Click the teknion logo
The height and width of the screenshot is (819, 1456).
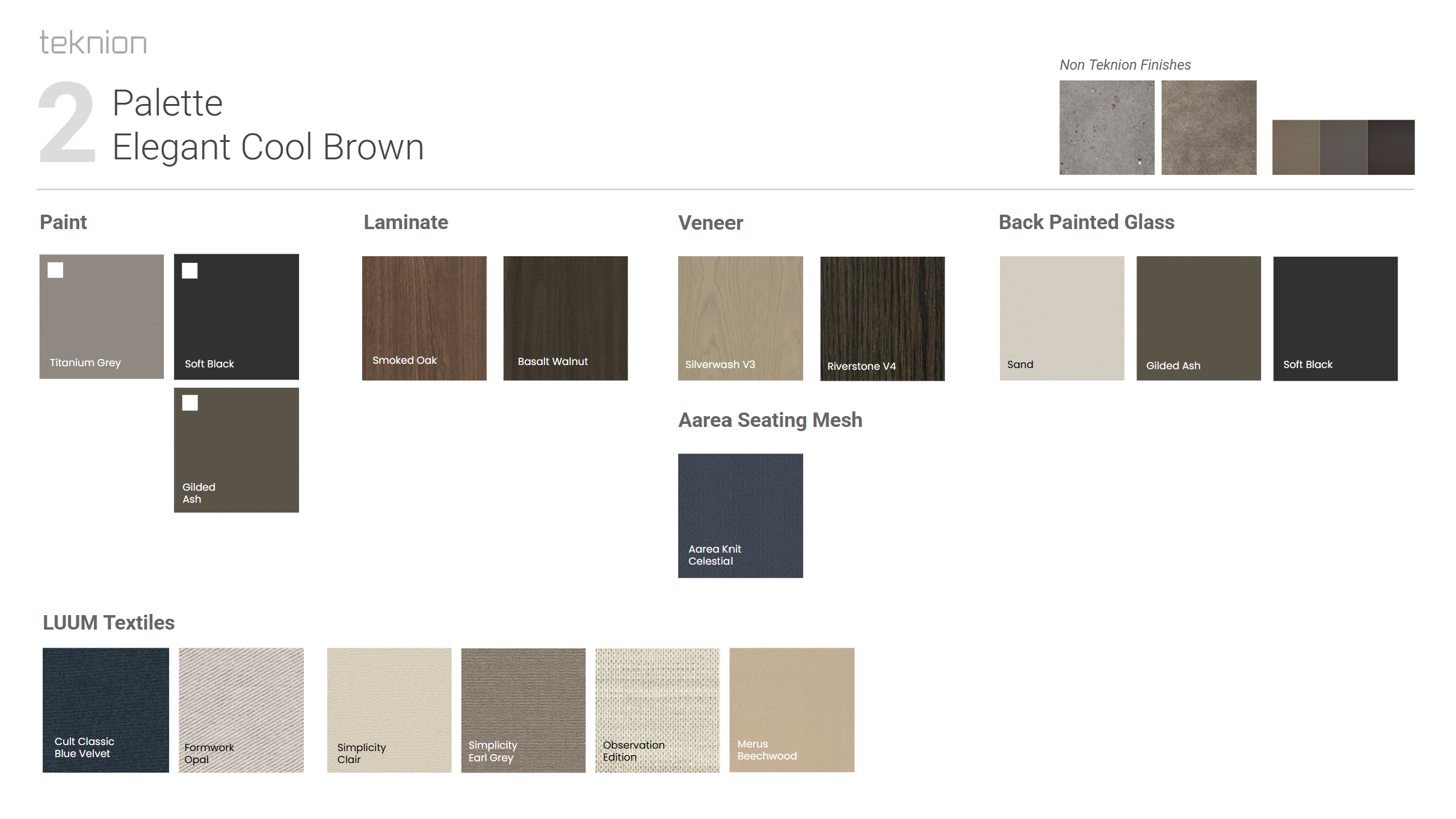coord(93,42)
